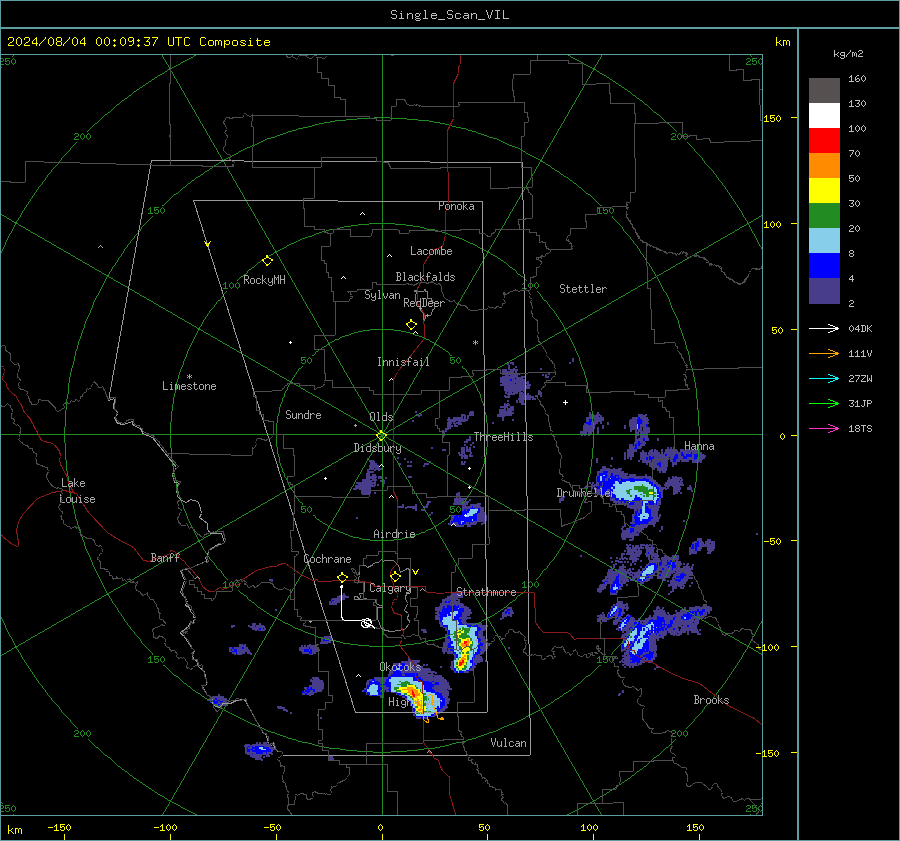Image resolution: width=900 pixels, height=841 pixels.
Task: Click the Single_Scan_VIL title
Action: click(449, 15)
